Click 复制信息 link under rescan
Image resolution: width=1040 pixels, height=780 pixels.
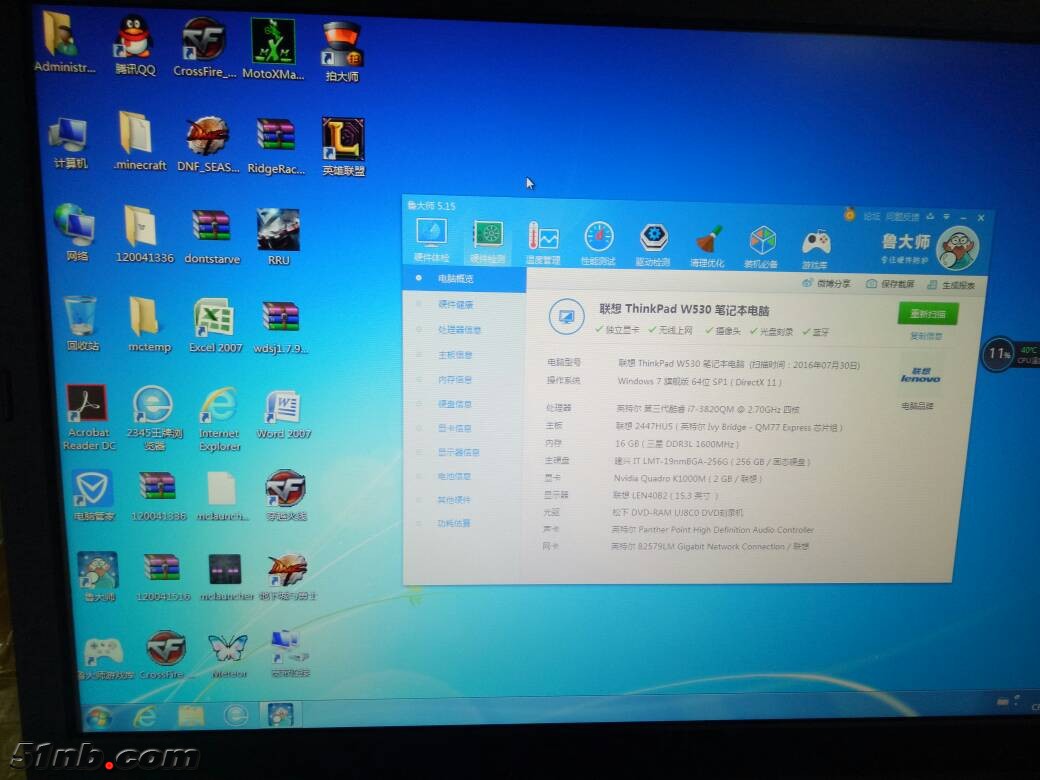(x=926, y=336)
